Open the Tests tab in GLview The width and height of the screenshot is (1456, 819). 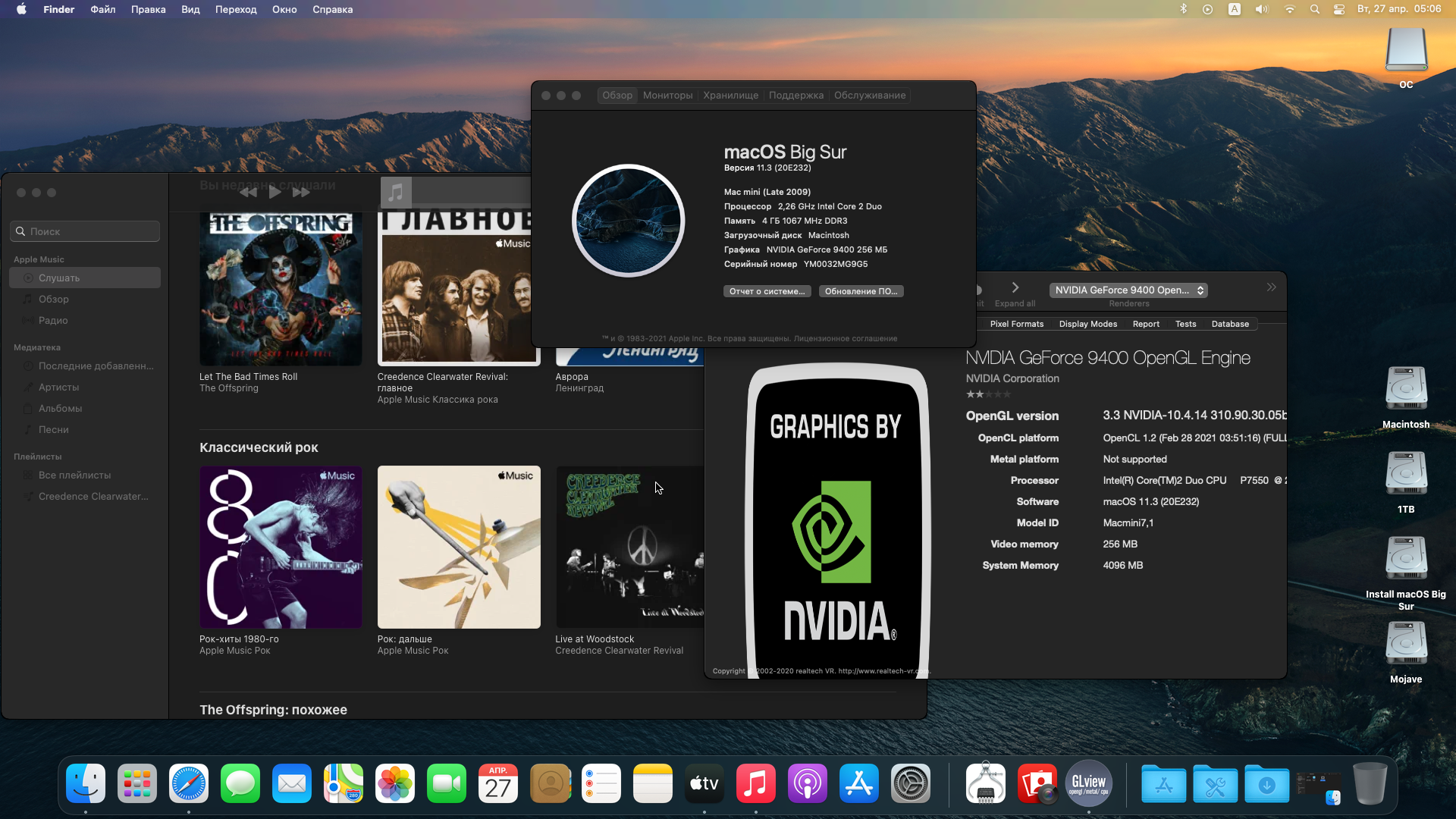[x=1185, y=324]
